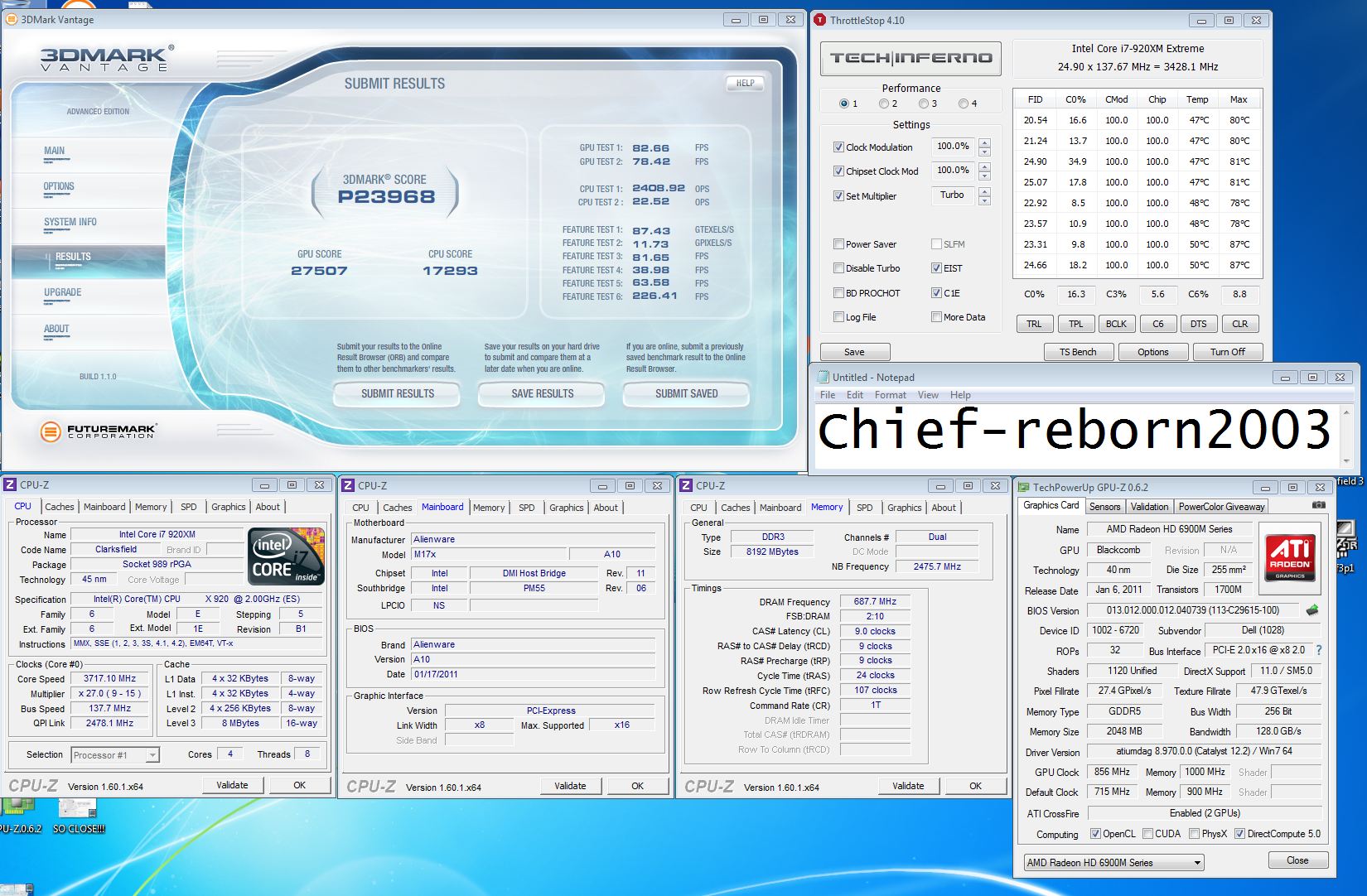Open the Validation tab in GPU-Z

coord(1149,507)
